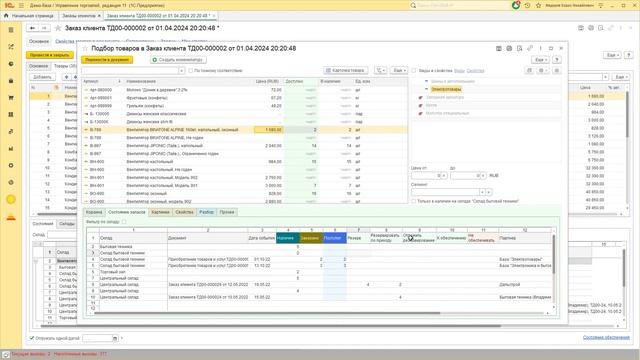Click the favorite star next to 'Подбор товаров' title
The image size is (640, 360).
(85, 48)
